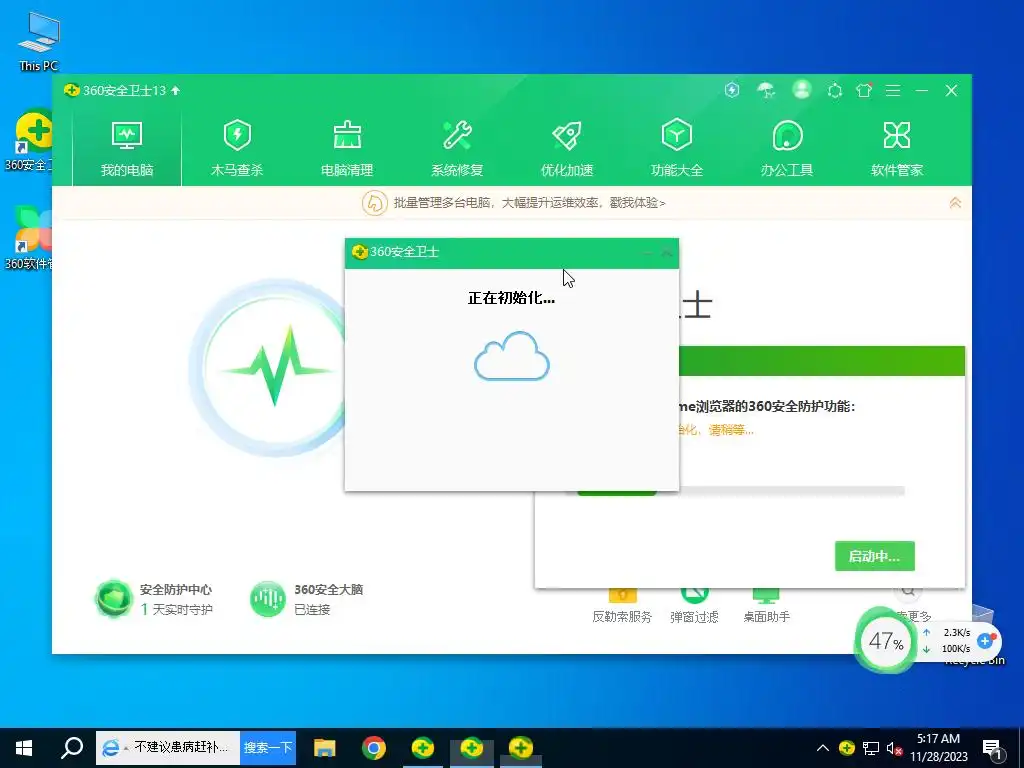1024x768 pixels.
Task: Click the 360 tray icon
Action: [846, 747]
